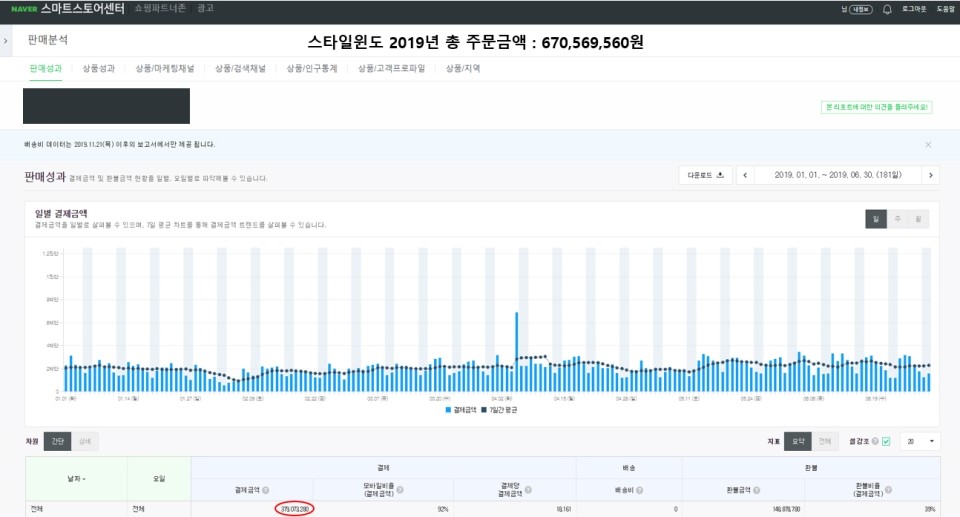Click the 스마트스토어센터 title

(83, 9)
